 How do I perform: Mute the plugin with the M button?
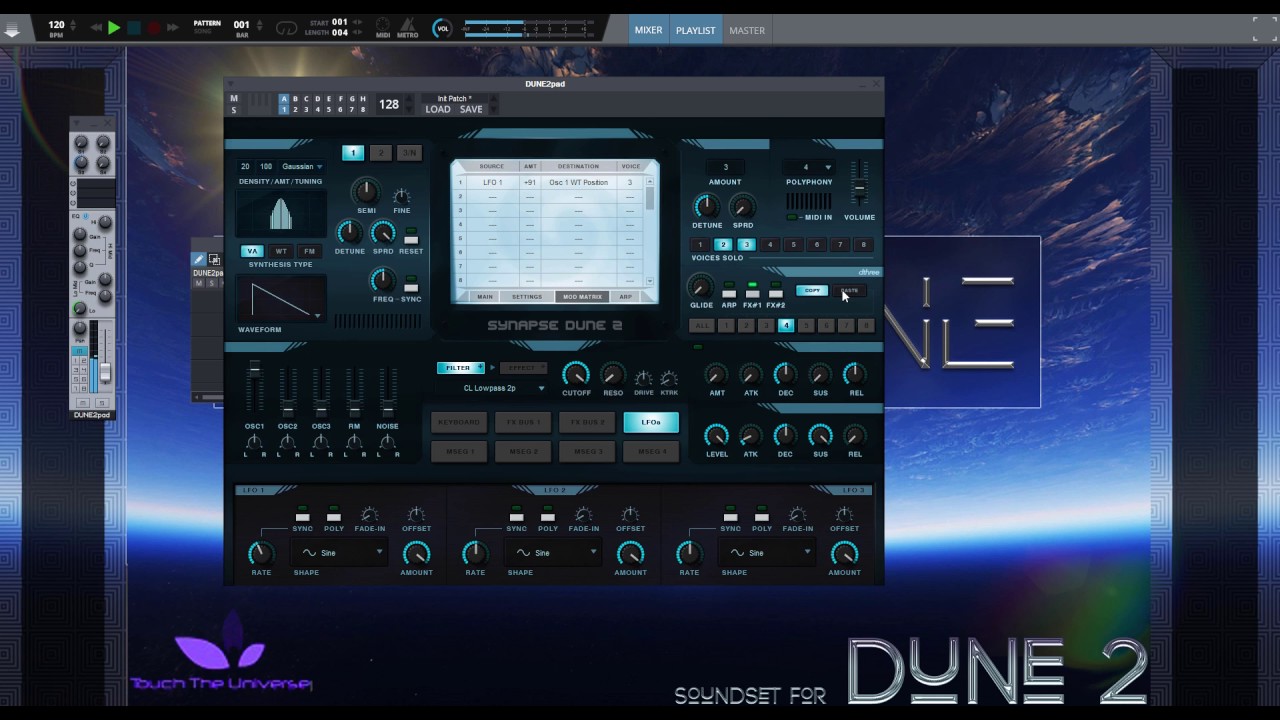click(x=234, y=99)
